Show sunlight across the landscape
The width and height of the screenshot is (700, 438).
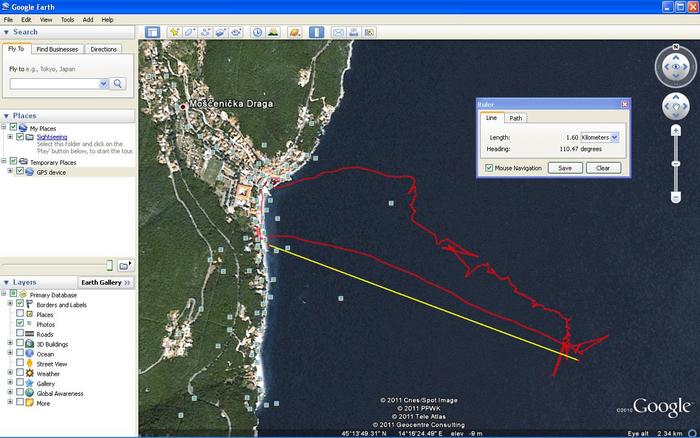(271, 32)
